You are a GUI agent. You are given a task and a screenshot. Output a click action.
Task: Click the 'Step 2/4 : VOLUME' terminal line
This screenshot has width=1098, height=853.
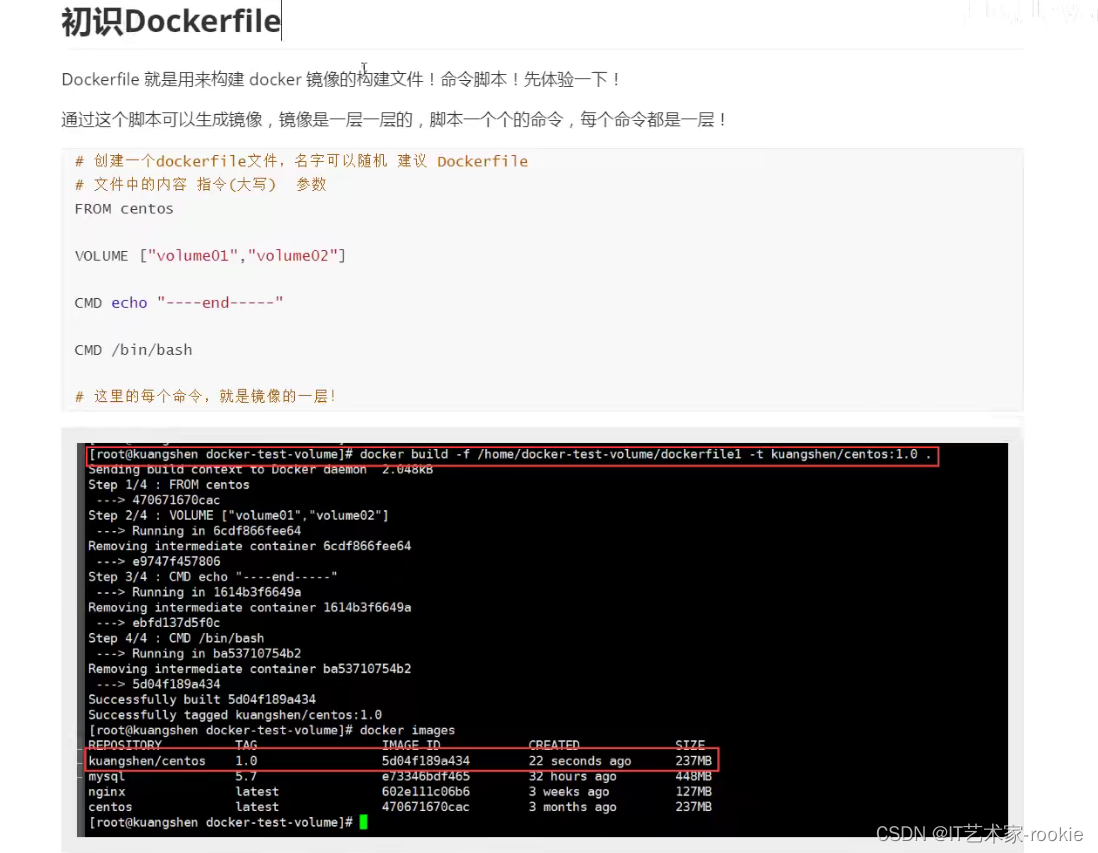tap(238, 515)
